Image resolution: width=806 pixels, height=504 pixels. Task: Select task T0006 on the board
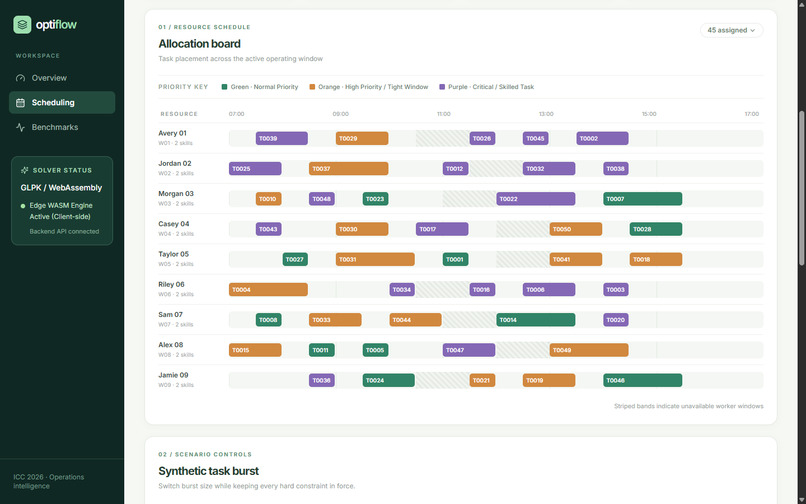click(x=549, y=290)
